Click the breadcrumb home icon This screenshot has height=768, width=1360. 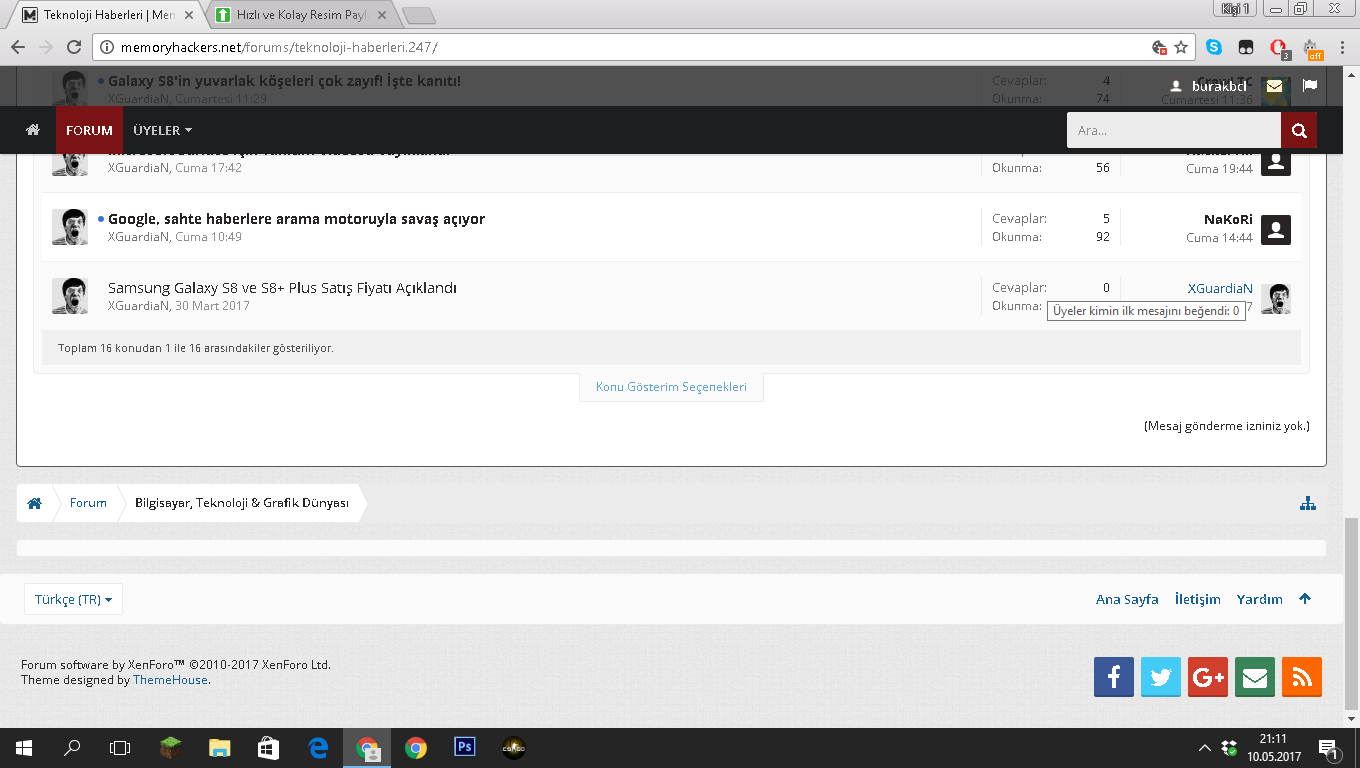pos(35,503)
